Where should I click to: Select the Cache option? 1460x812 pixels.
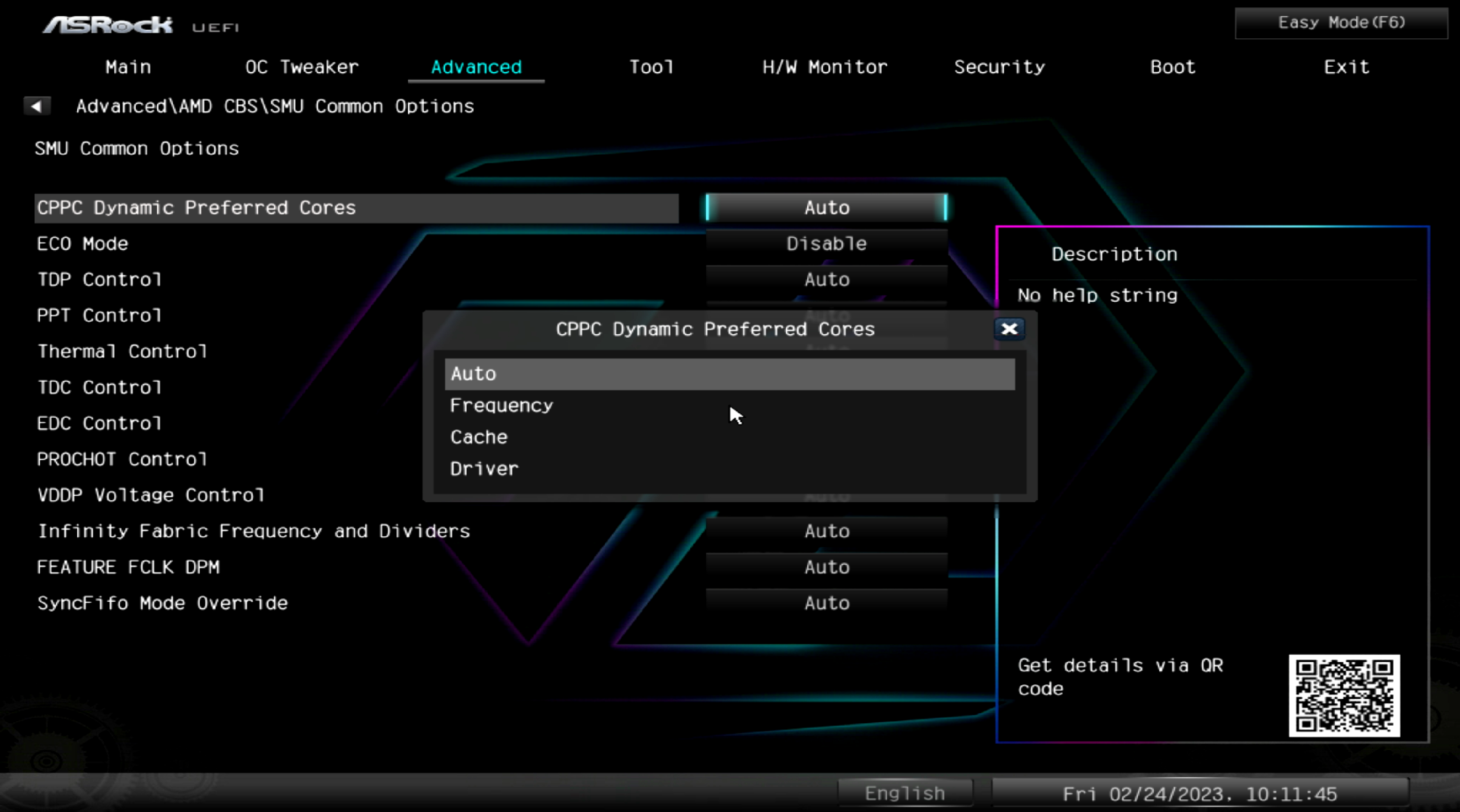click(479, 438)
